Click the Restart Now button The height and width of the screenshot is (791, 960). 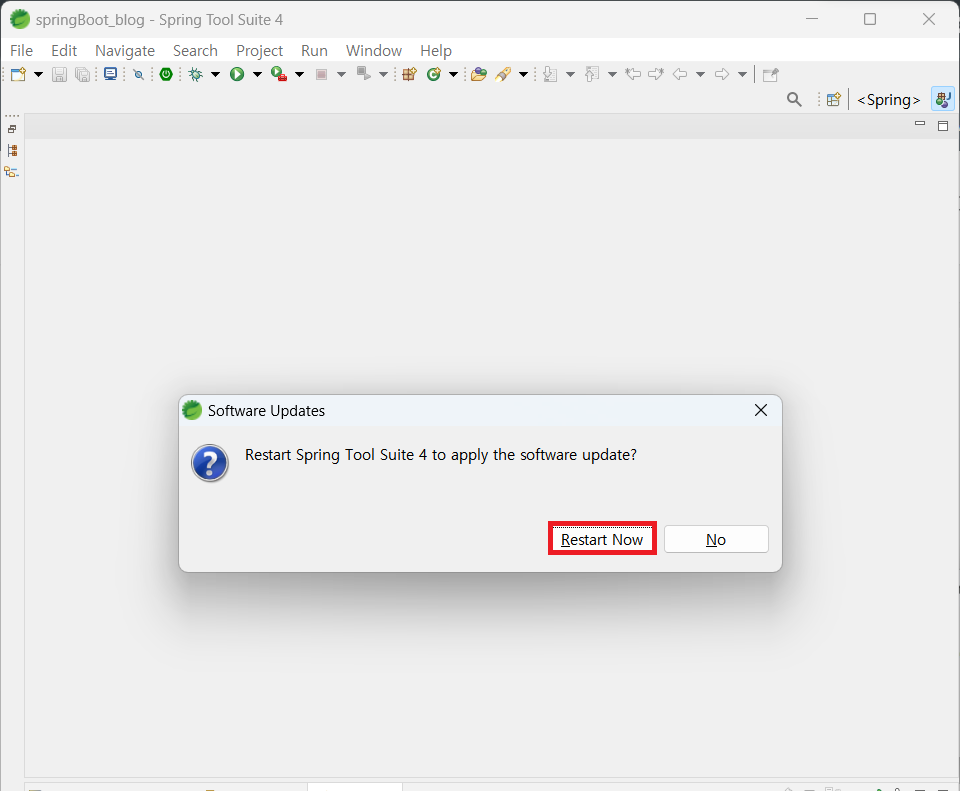(602, 539)
